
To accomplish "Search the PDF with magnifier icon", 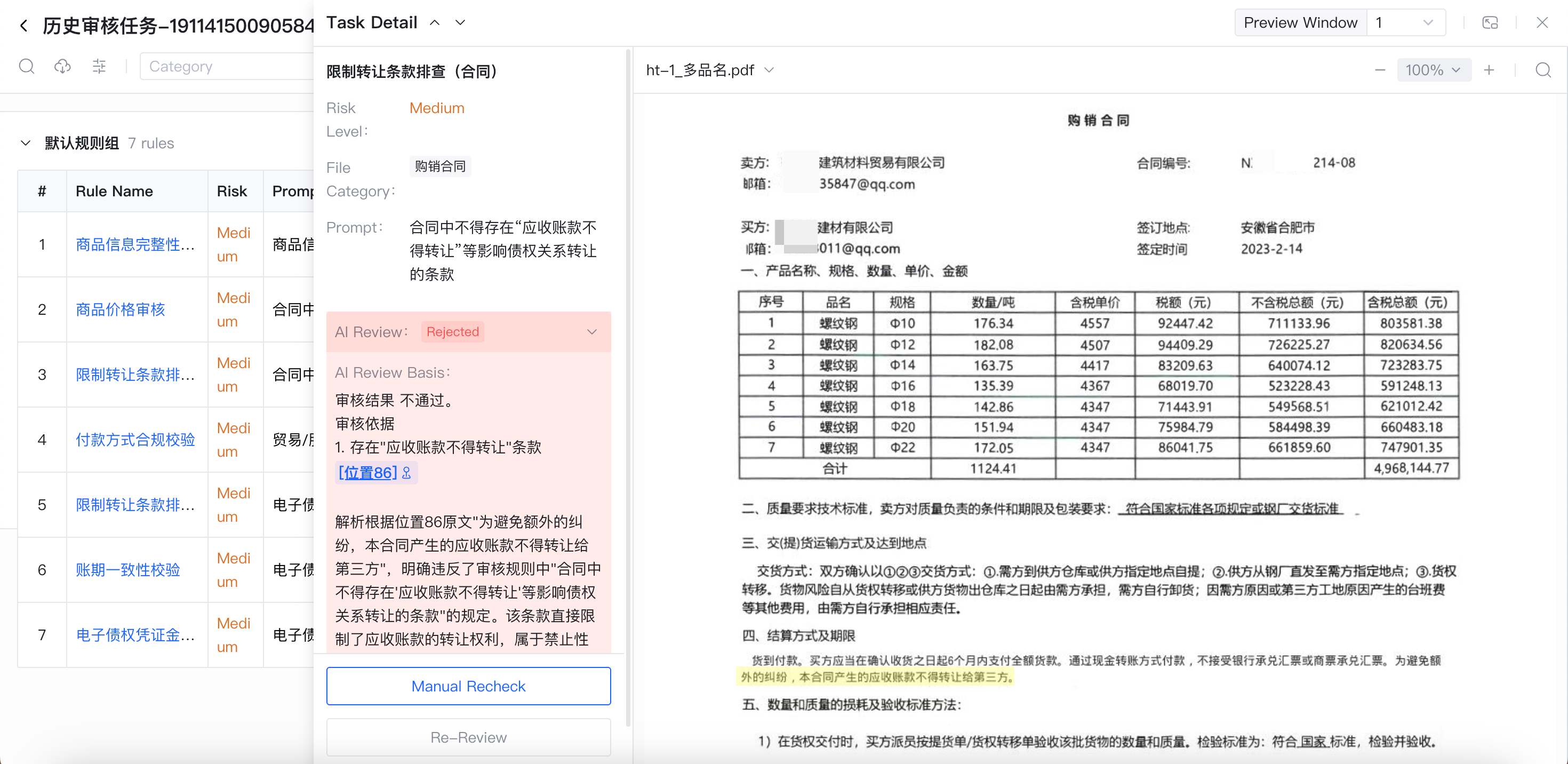I will click(1542, 70).
